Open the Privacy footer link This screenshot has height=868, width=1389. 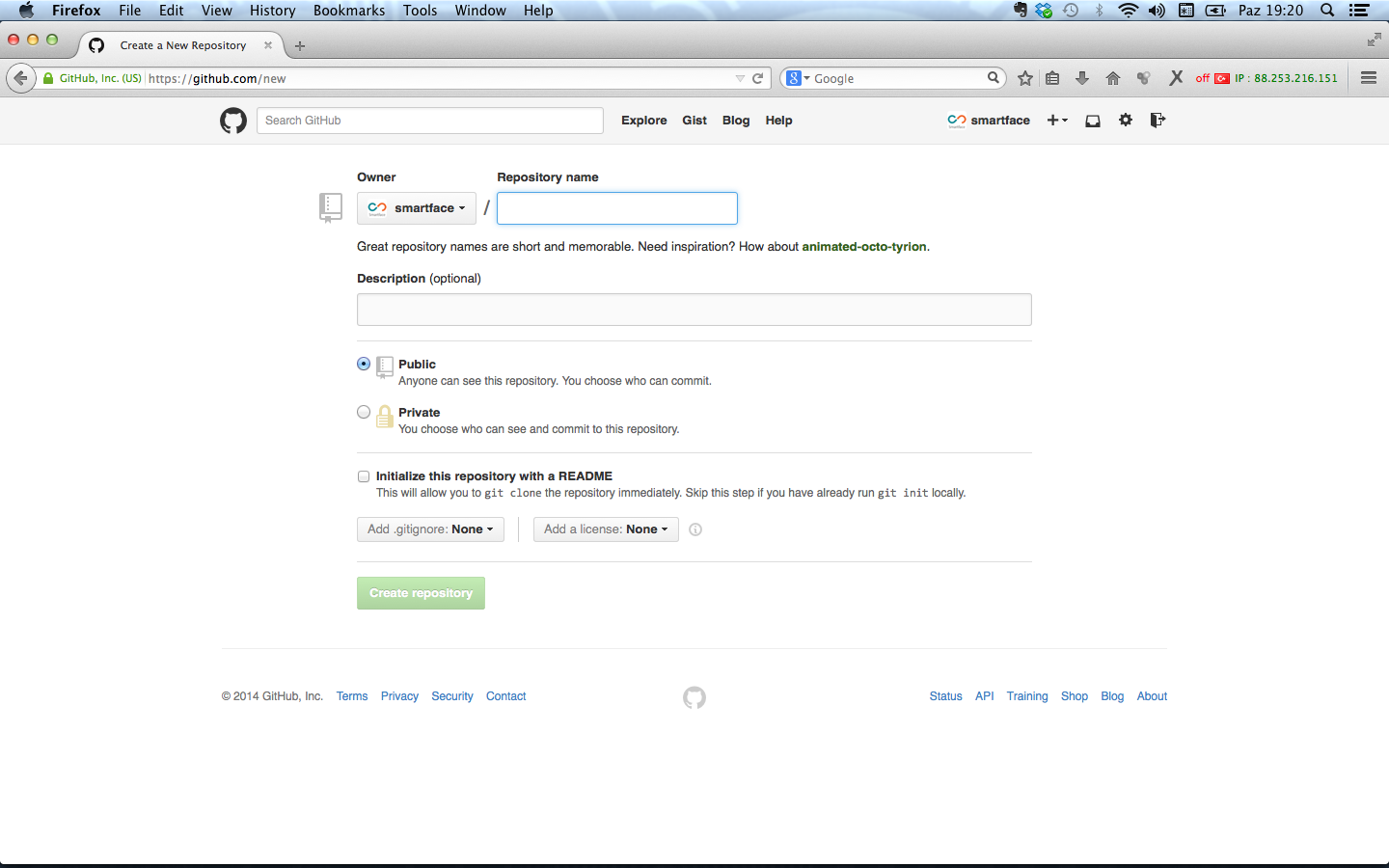click(x=399, y=696)
